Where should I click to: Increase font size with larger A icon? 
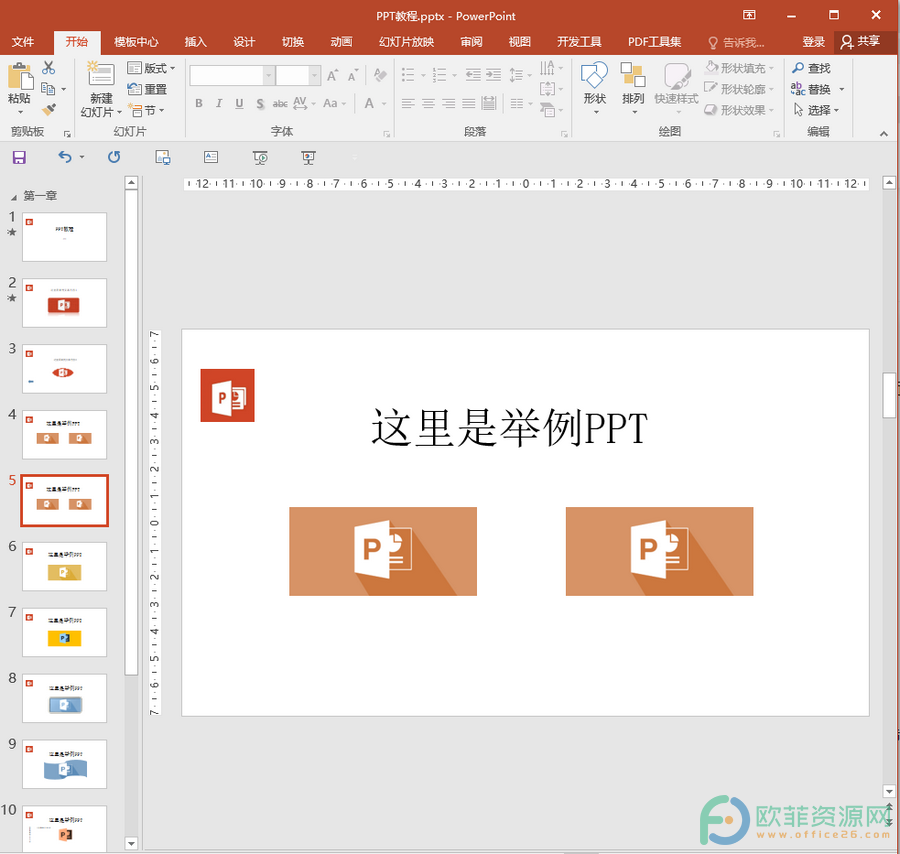click(x=332, y=75)
